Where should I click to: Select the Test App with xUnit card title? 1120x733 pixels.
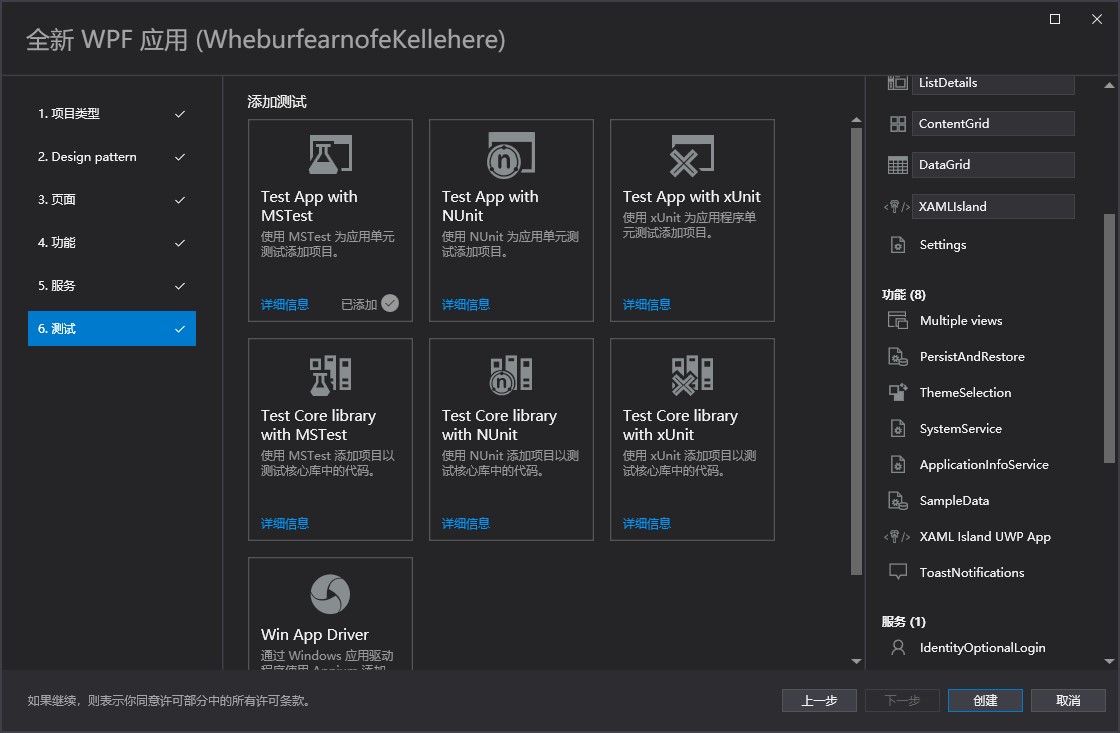point(691,196)
